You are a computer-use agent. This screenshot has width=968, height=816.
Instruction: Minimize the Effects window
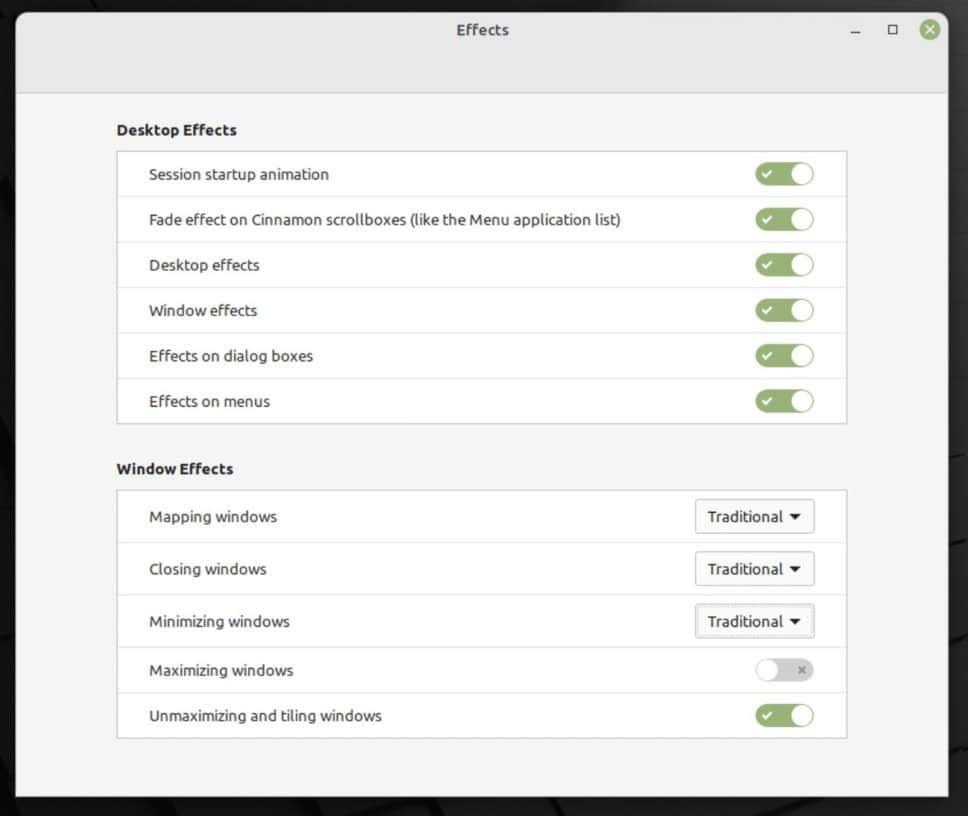click(855, 31)
